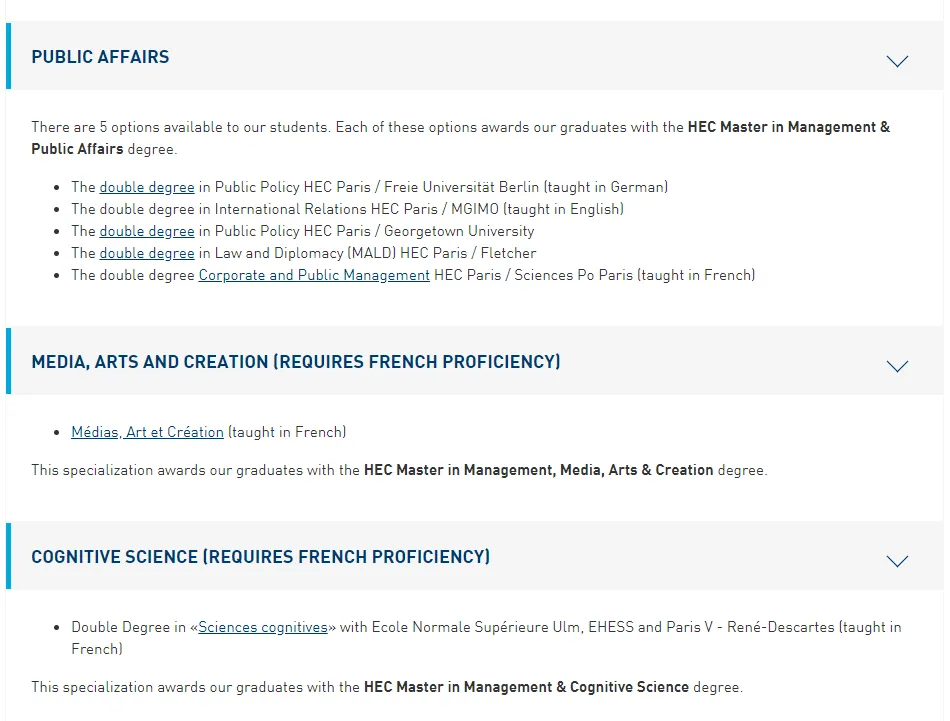Screen dimensions: 950x721
Task: Collapse the Cognitive Science chevron arrow
Action: (x=897, y=561)
